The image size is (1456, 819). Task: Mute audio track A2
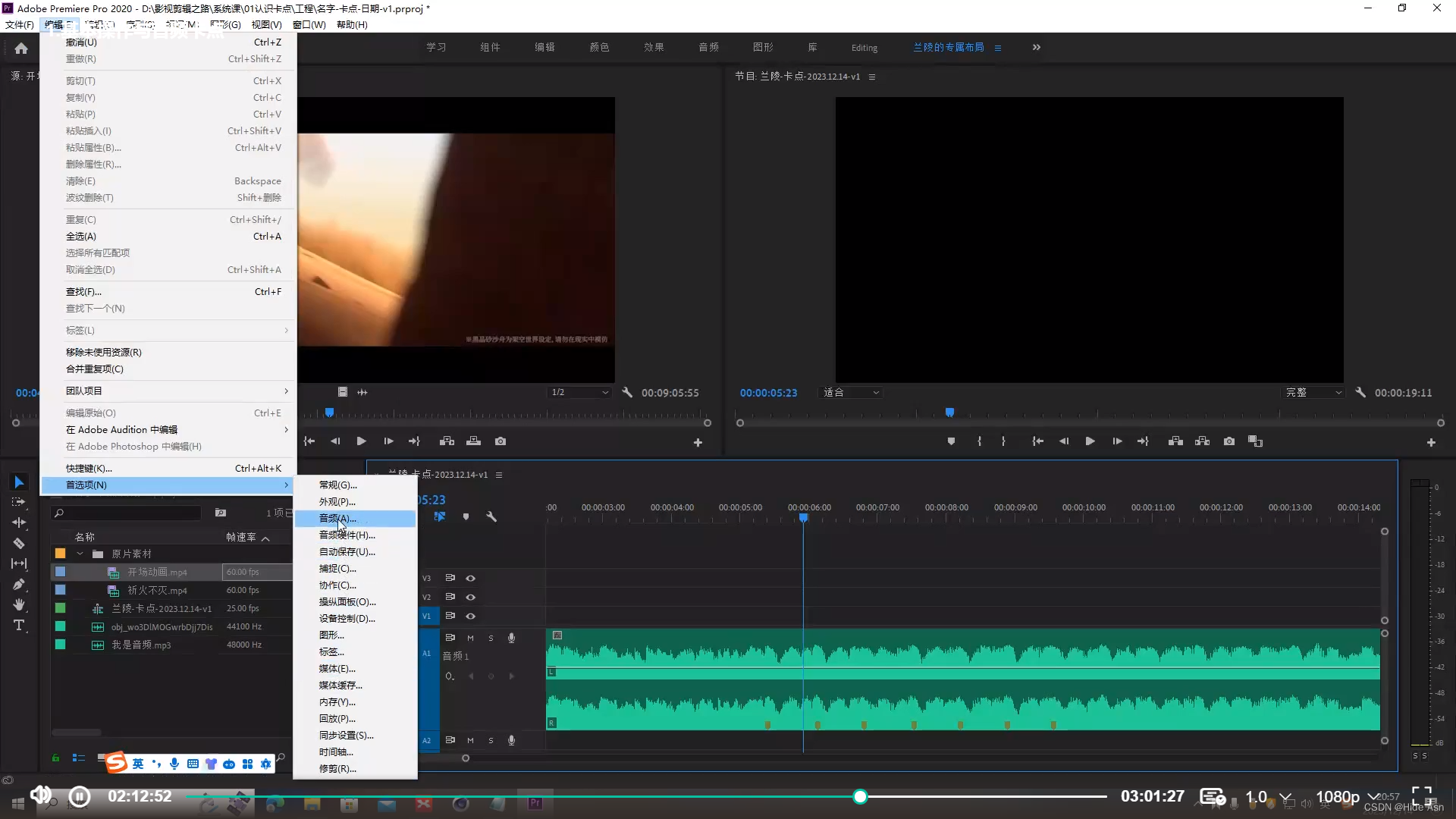click(x=470, y=741)
